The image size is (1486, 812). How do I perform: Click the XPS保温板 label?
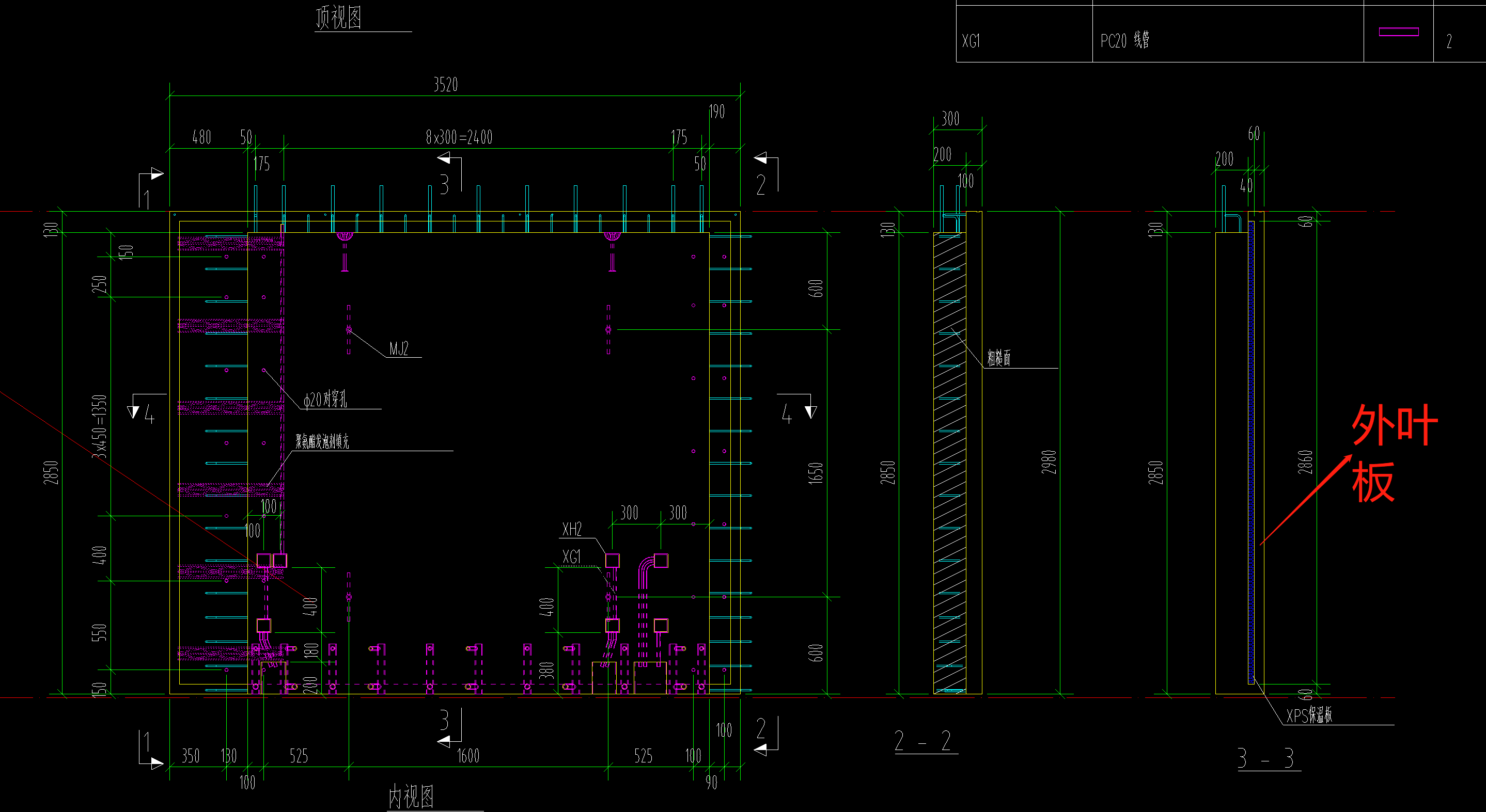[1309, 715]
